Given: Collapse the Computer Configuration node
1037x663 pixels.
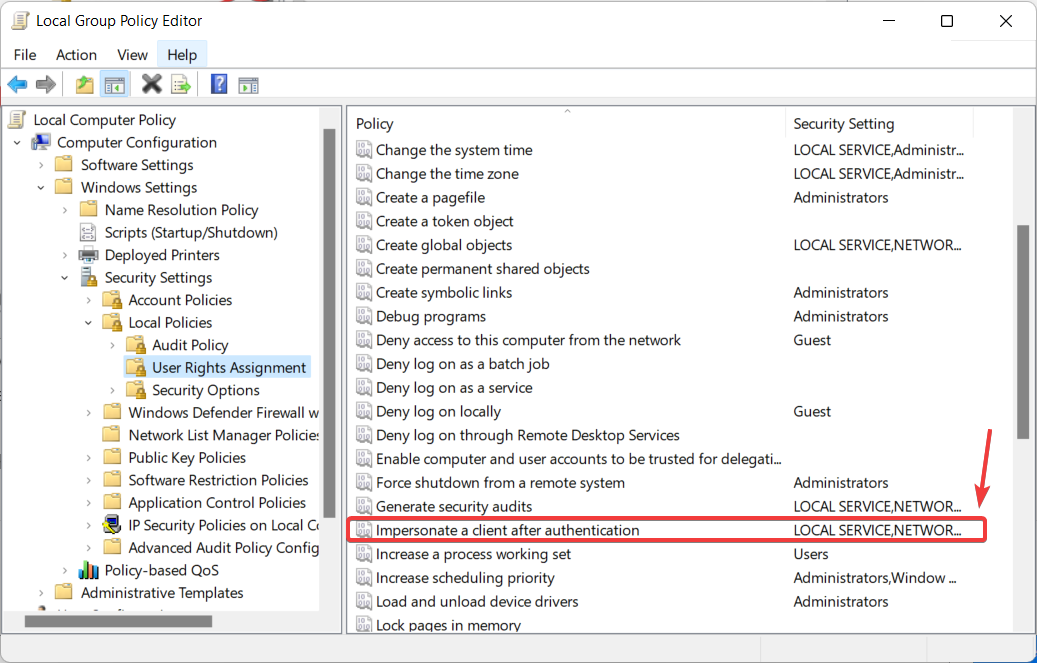Looking at the screenshot, I should pos(17,143).
